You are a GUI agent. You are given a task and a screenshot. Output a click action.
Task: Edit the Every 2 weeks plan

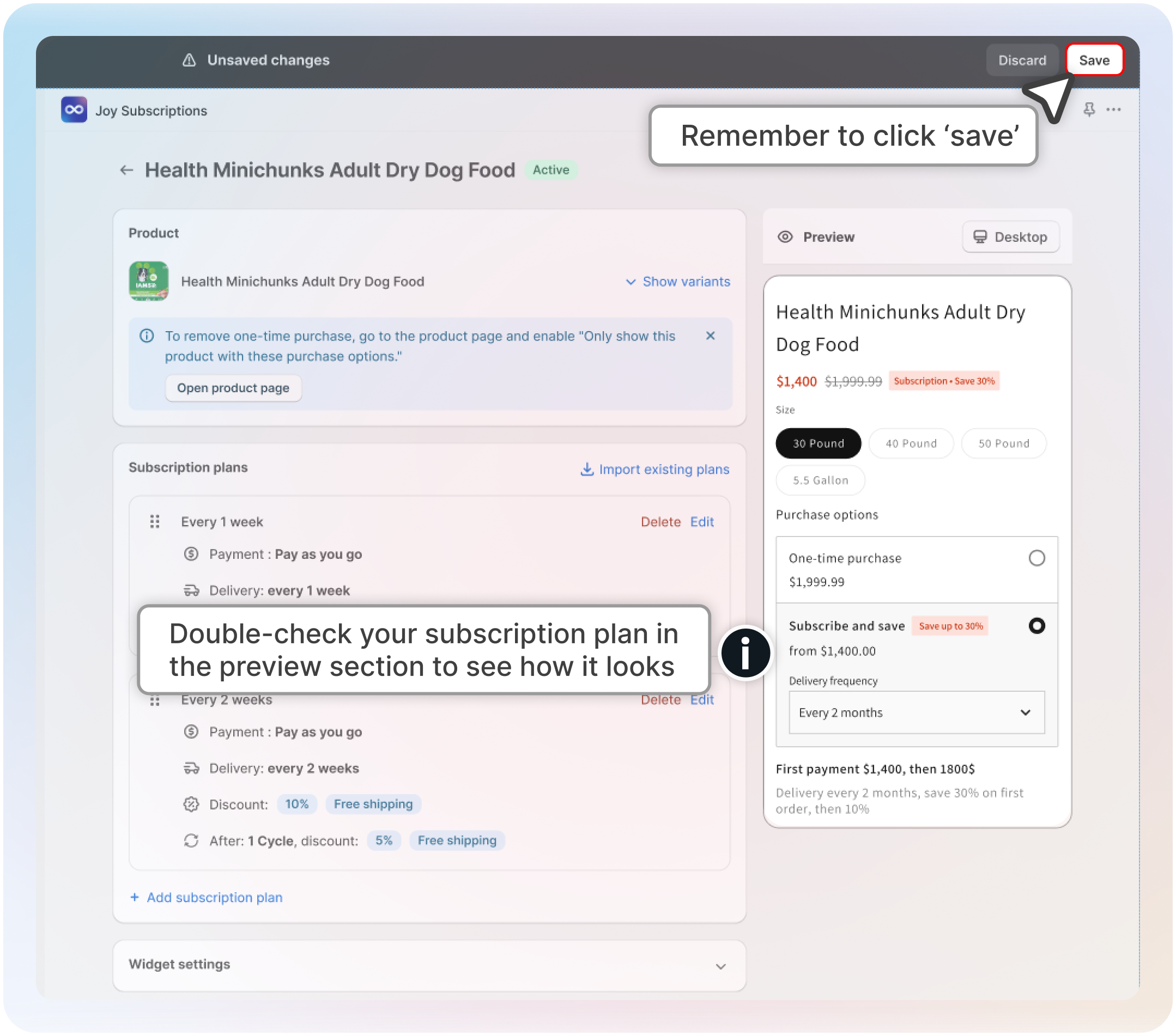[x=702, y=700]
